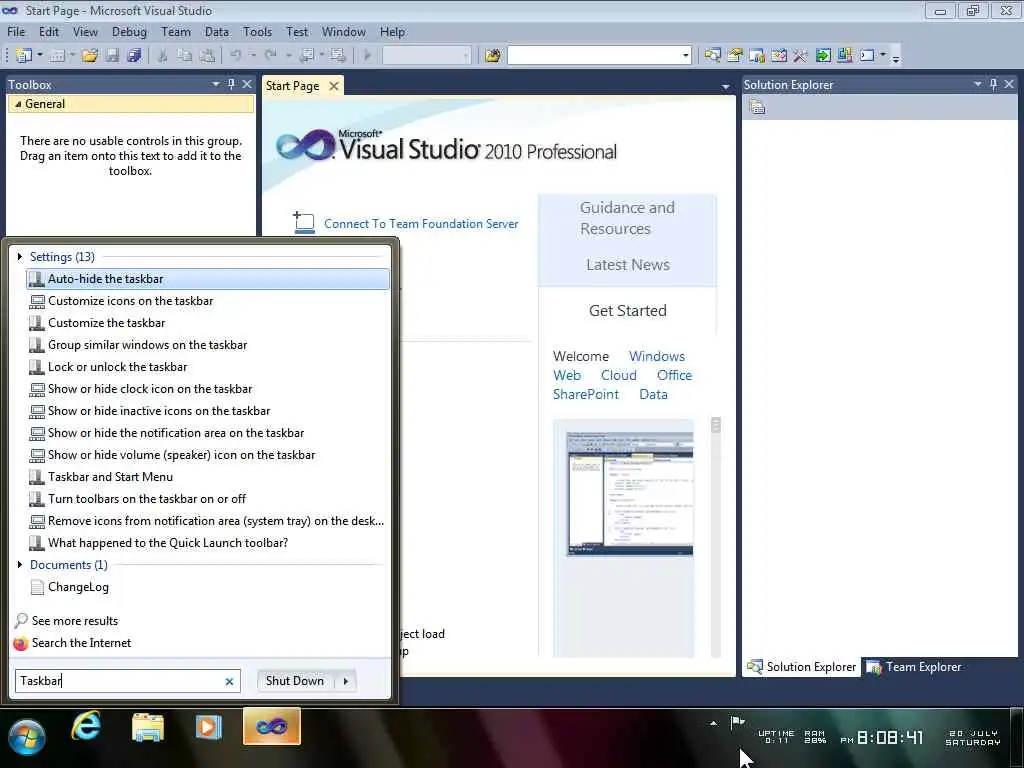This screenshot has width=1024, height=768.
Task: Toggle the Toolbox panel auto-hide pin
Action: (231, 84)
